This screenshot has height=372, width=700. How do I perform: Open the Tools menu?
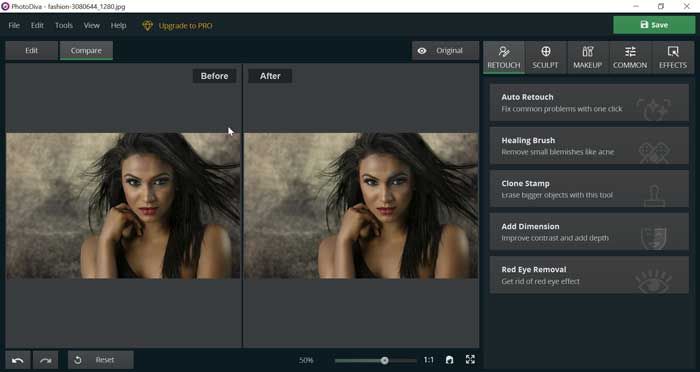64,25
